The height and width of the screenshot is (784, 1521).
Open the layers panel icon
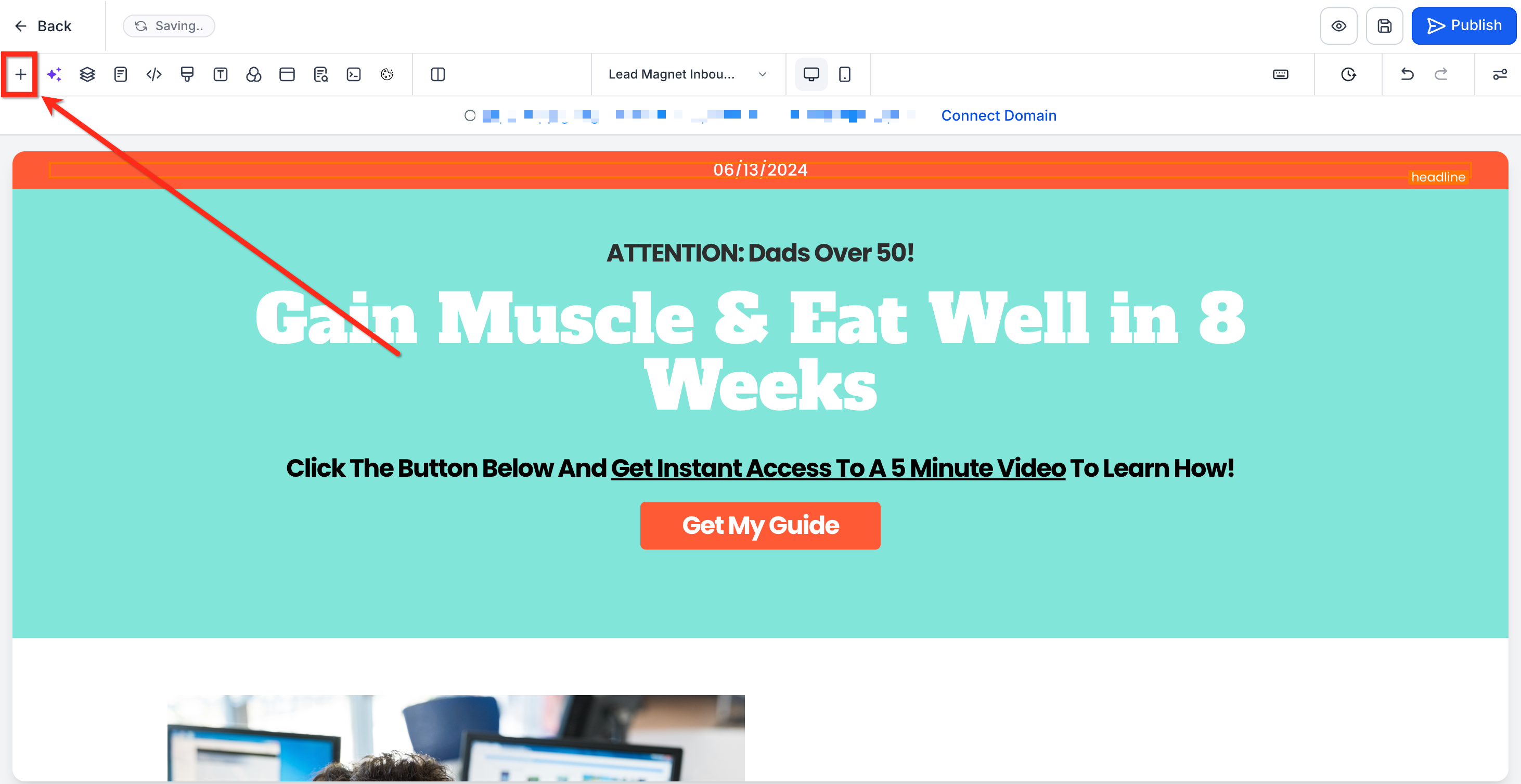[87, 74]
